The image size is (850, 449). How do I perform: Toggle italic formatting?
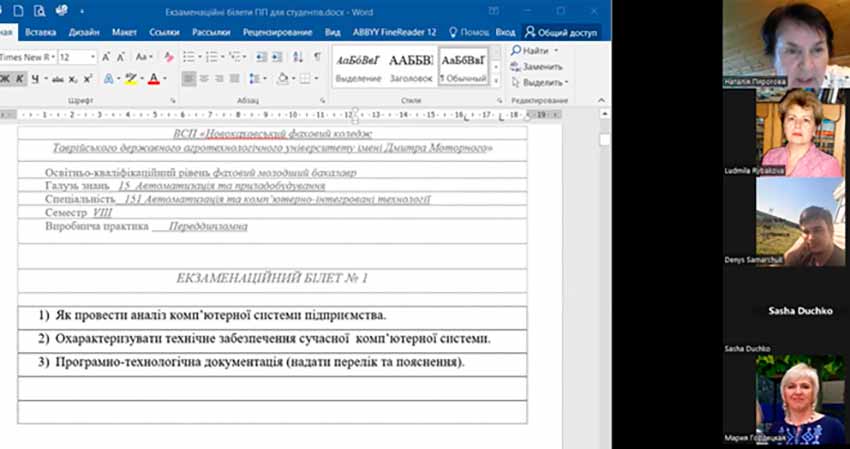[18, 79]
